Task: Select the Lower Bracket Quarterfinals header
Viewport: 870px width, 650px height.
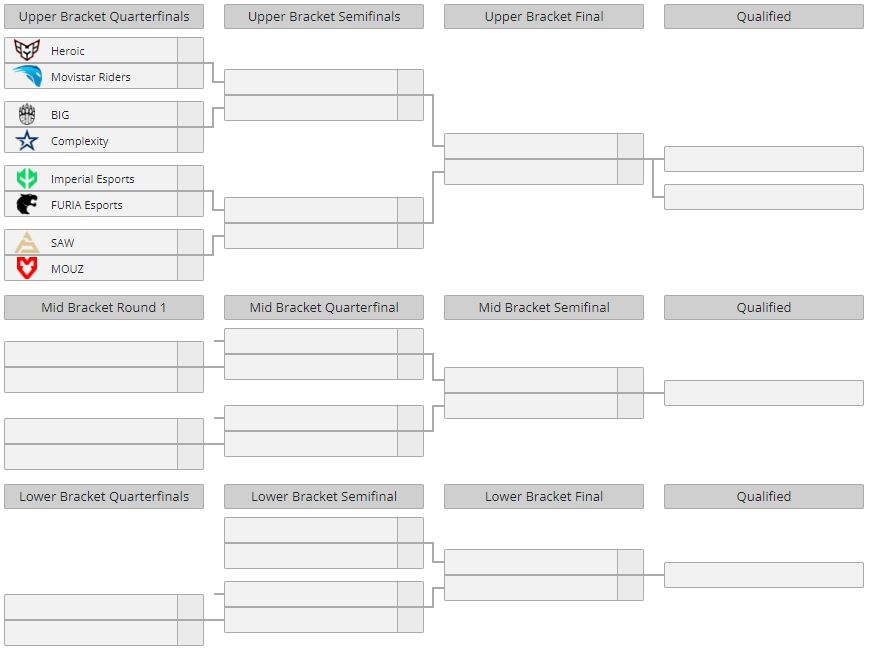Action: [104, 496]
